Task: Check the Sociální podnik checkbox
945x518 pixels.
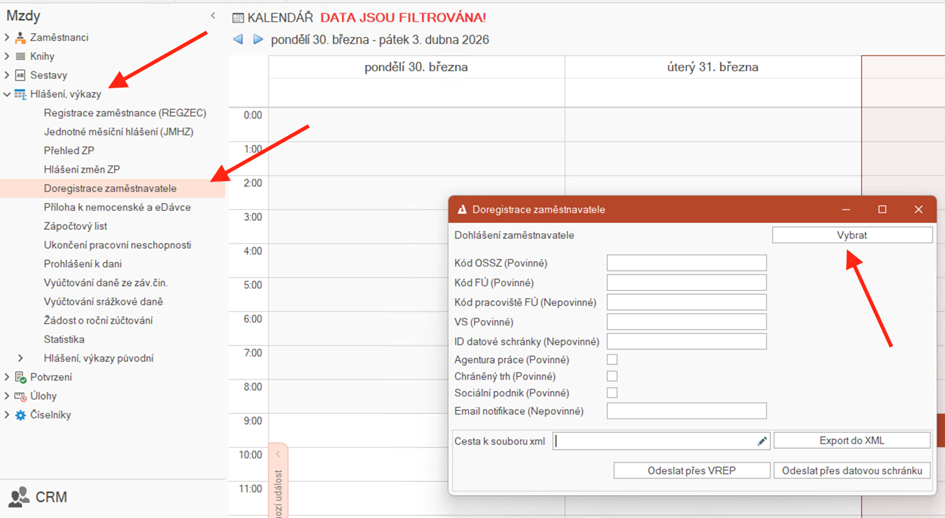Action: coord(612,393)
